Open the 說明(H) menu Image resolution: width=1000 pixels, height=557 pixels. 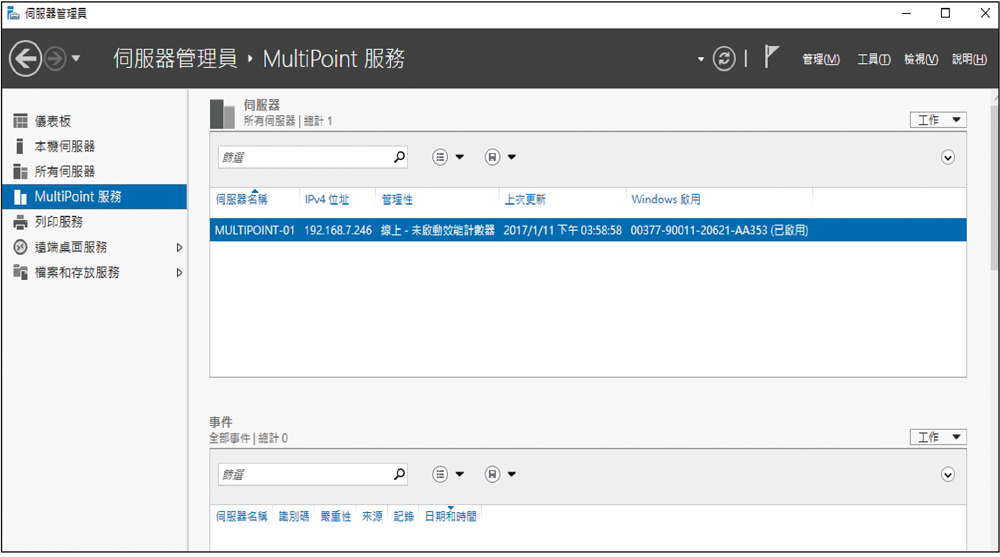click(x=969, y=59)
